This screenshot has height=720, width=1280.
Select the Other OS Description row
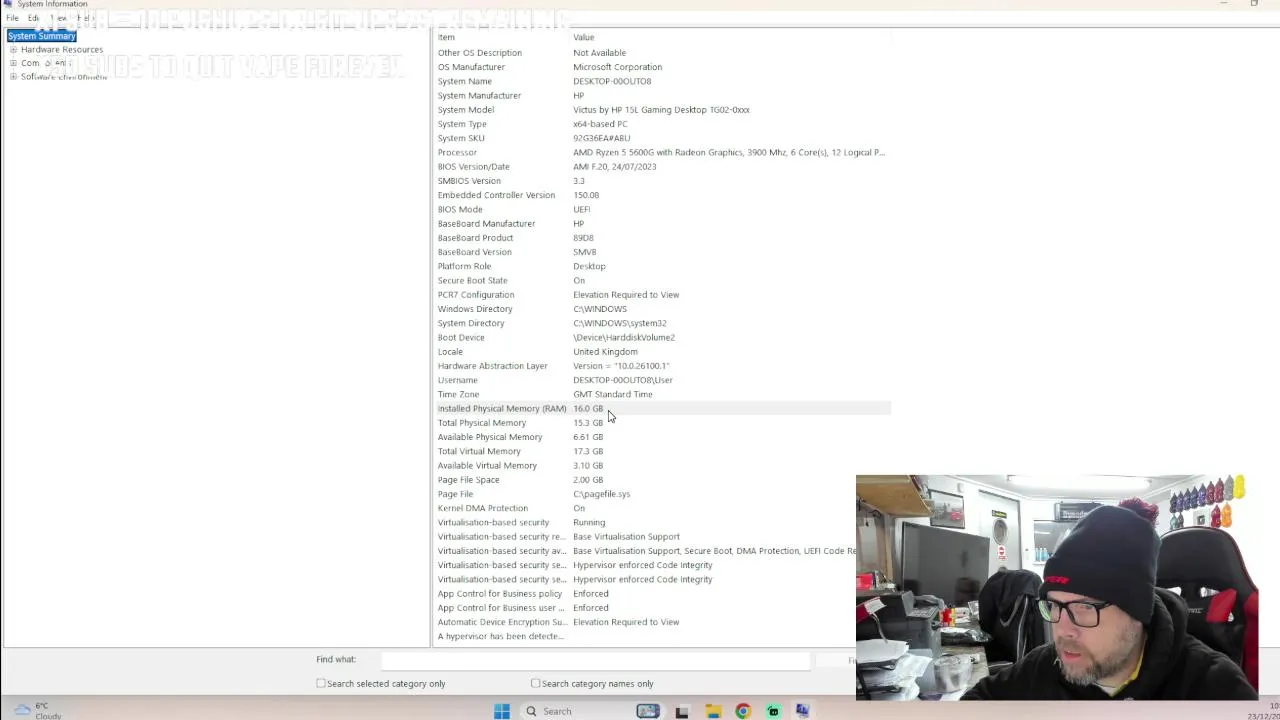pos(661,53)
